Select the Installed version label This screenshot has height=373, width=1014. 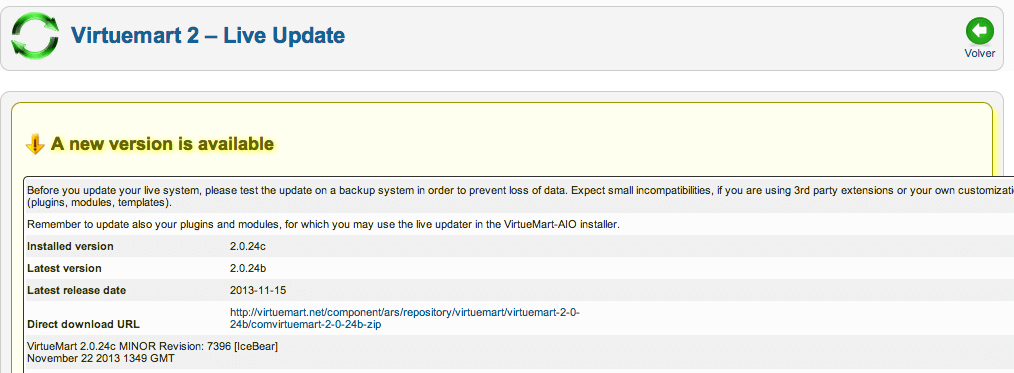(x=70, y=246)
